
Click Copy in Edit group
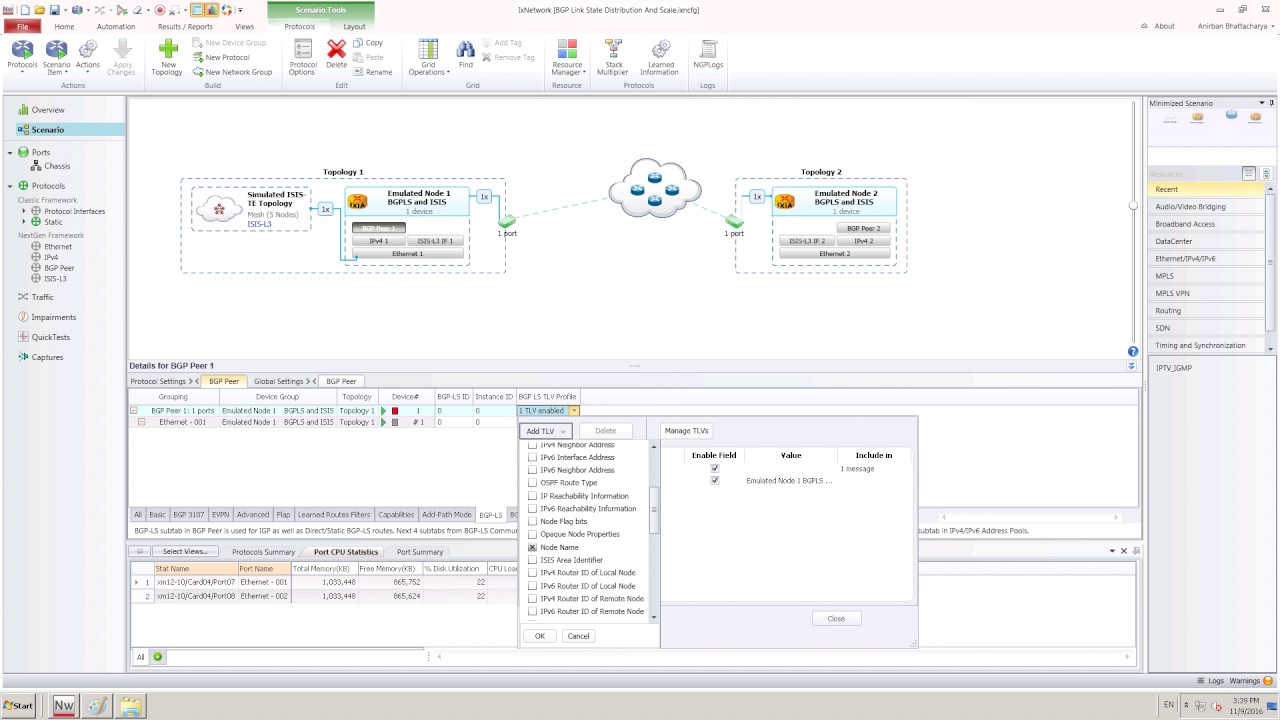tap(368, 43)
